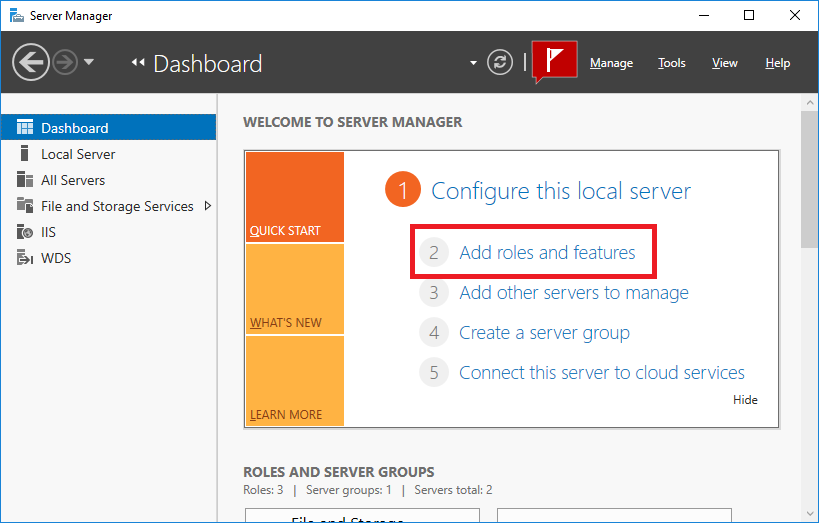Open the WDS role page
The image size is (819, 523).
[56, 258]
